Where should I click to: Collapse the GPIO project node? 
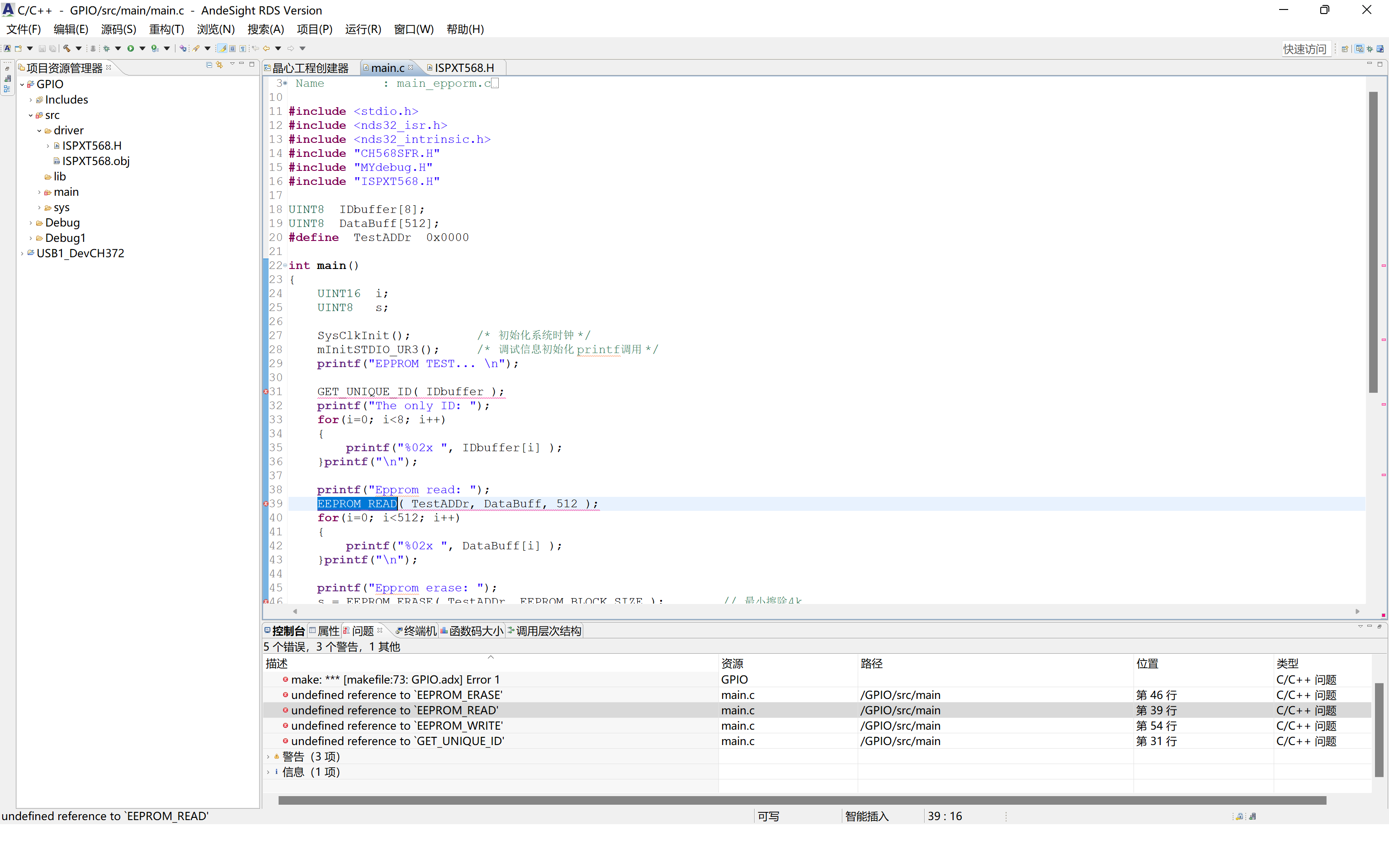point(23,85)
